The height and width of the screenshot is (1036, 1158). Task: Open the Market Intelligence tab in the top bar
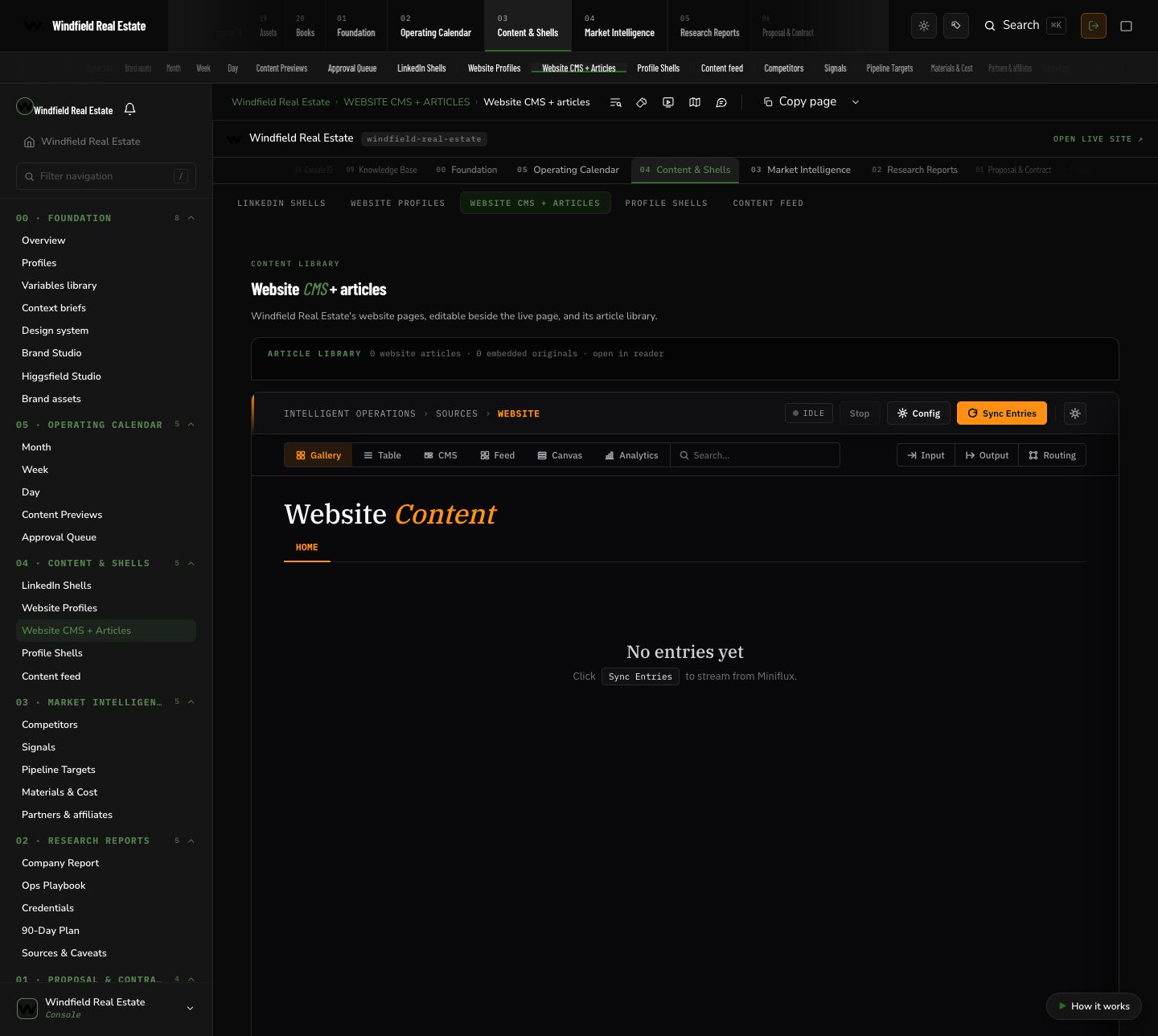pyautogui.click(x=619, y=26)
